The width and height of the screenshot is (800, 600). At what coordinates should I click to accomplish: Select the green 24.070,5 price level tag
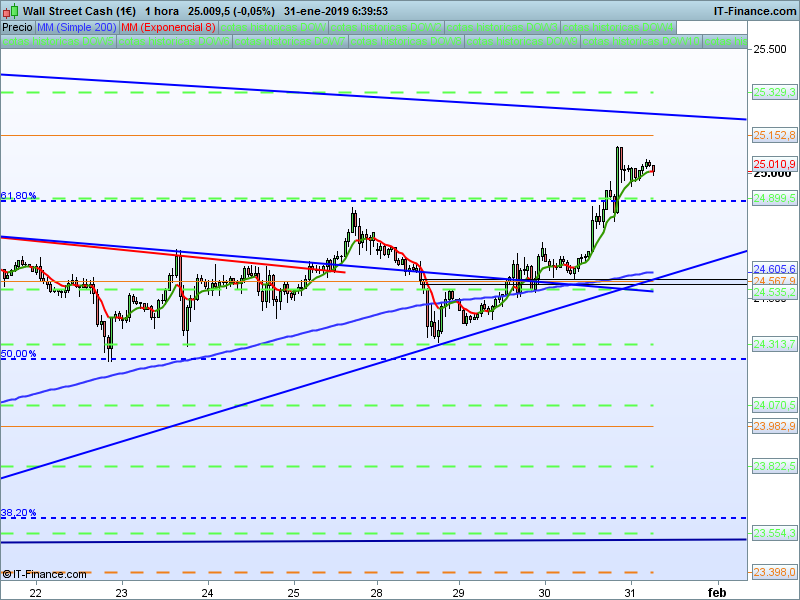(774, 405)
